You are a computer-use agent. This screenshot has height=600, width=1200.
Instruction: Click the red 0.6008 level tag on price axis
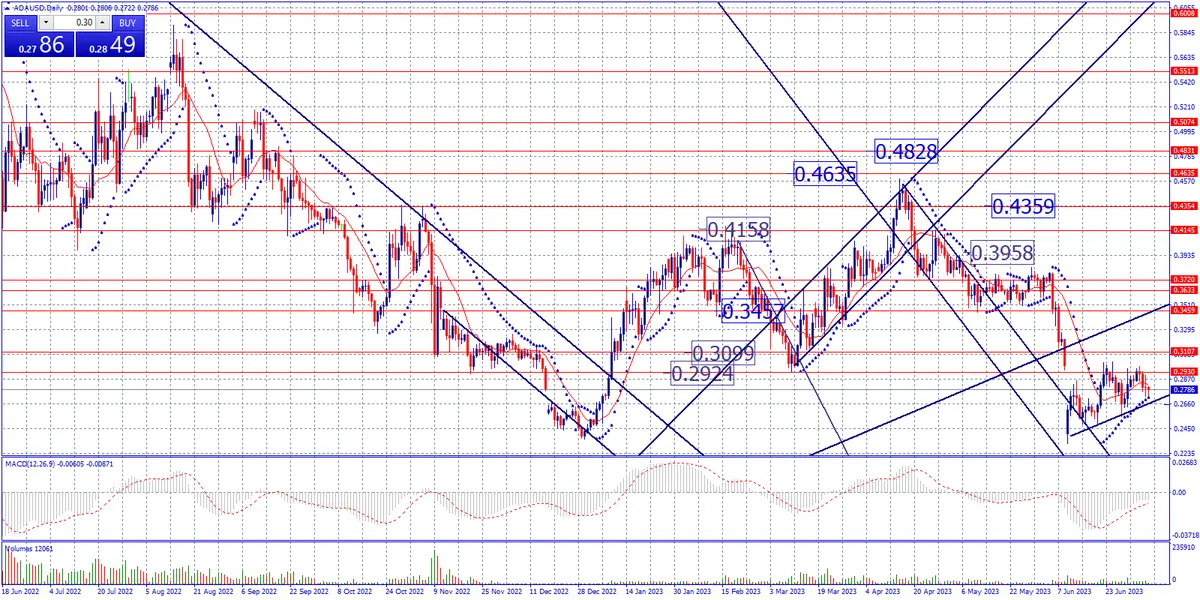pyautogui.click(x=1183, y=14)
